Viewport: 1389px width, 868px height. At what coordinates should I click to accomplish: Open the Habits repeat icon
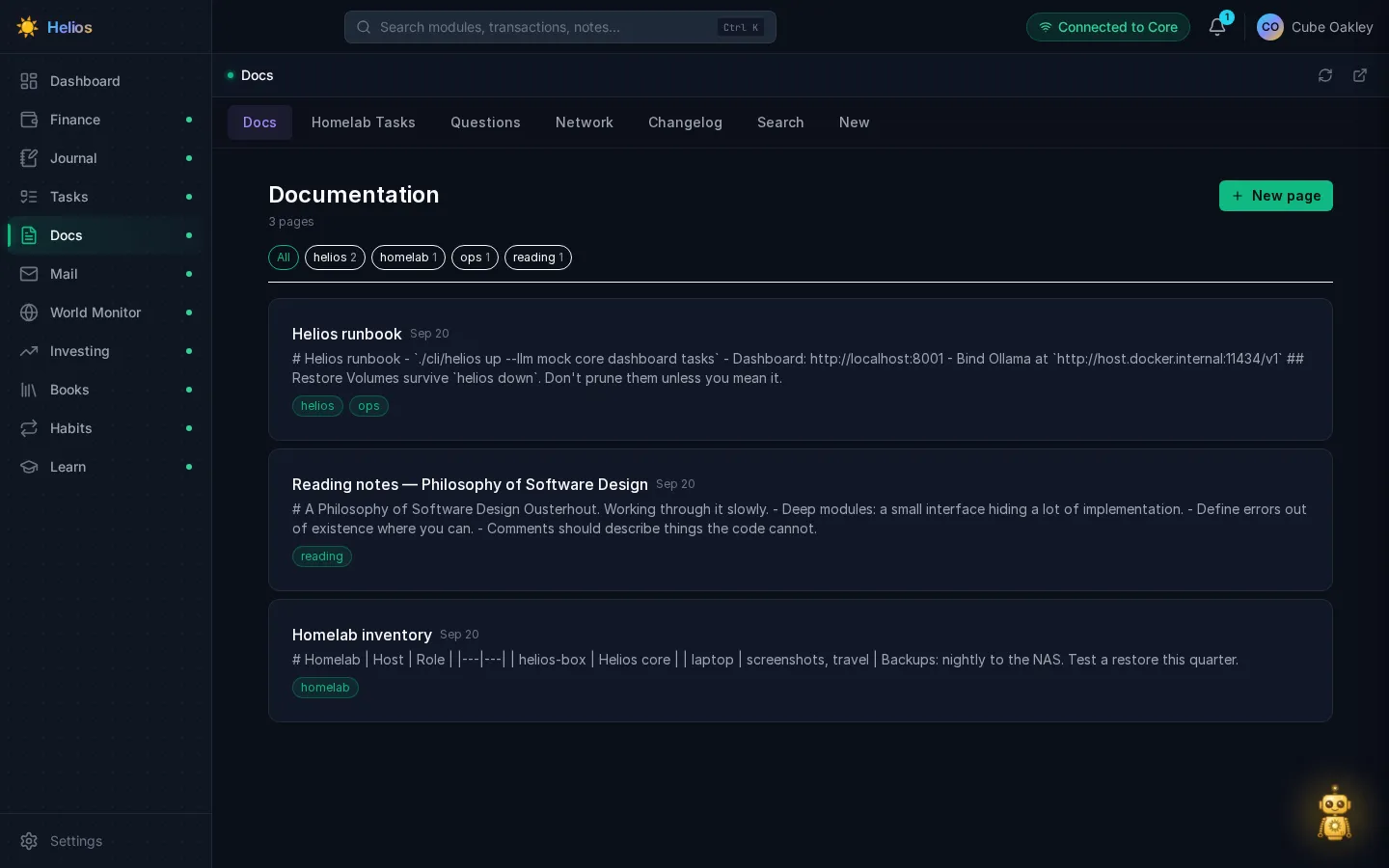[29, 428]
